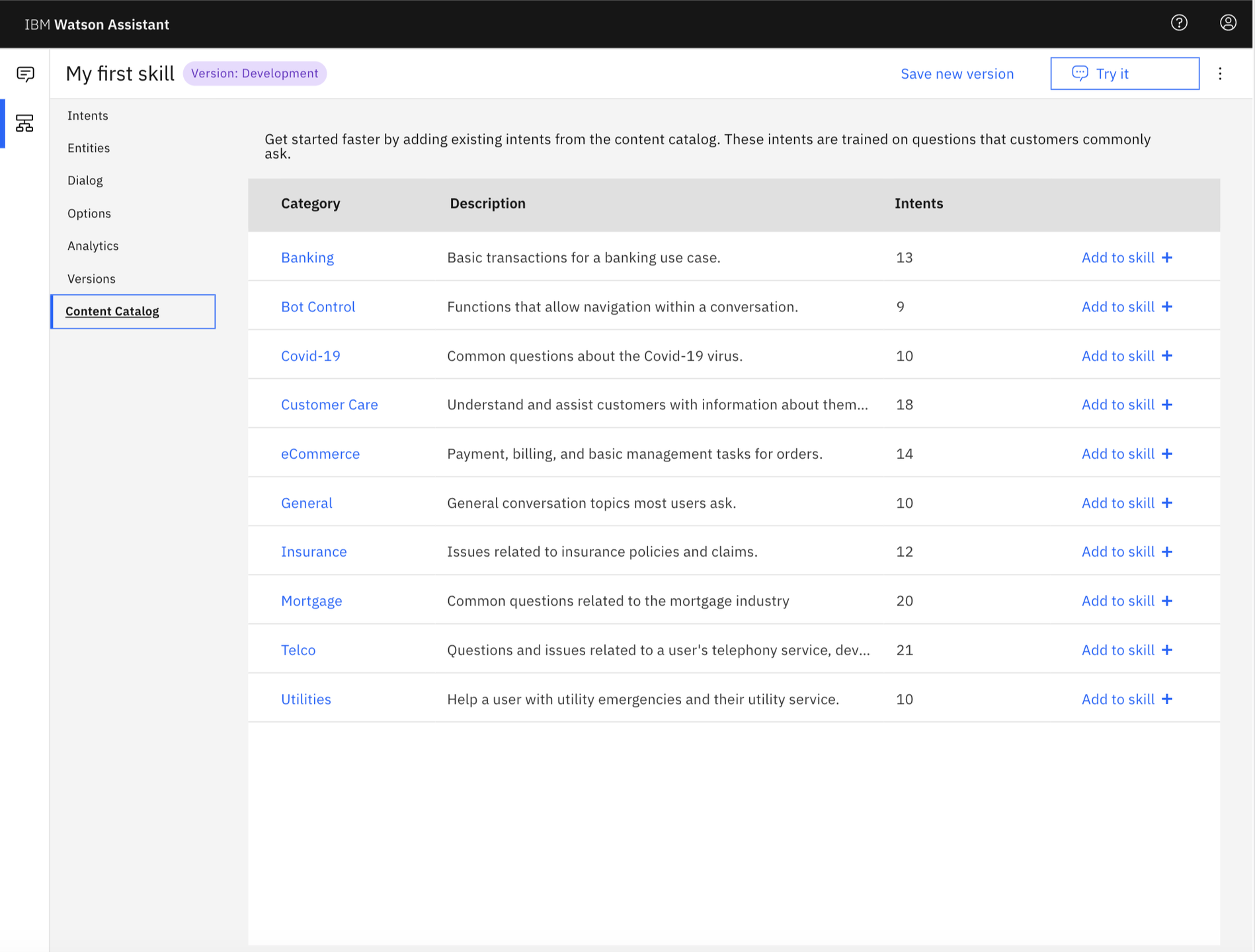Click Add to skill text for Covid-19
1255x952 pixels.
pyautogui.click(x=1118, y=356)
